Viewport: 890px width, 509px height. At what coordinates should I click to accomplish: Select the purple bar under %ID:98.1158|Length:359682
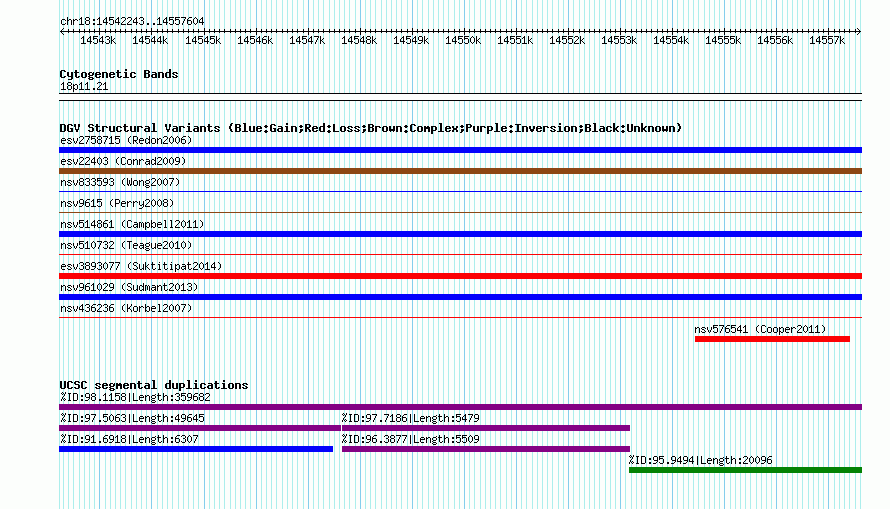460,407
